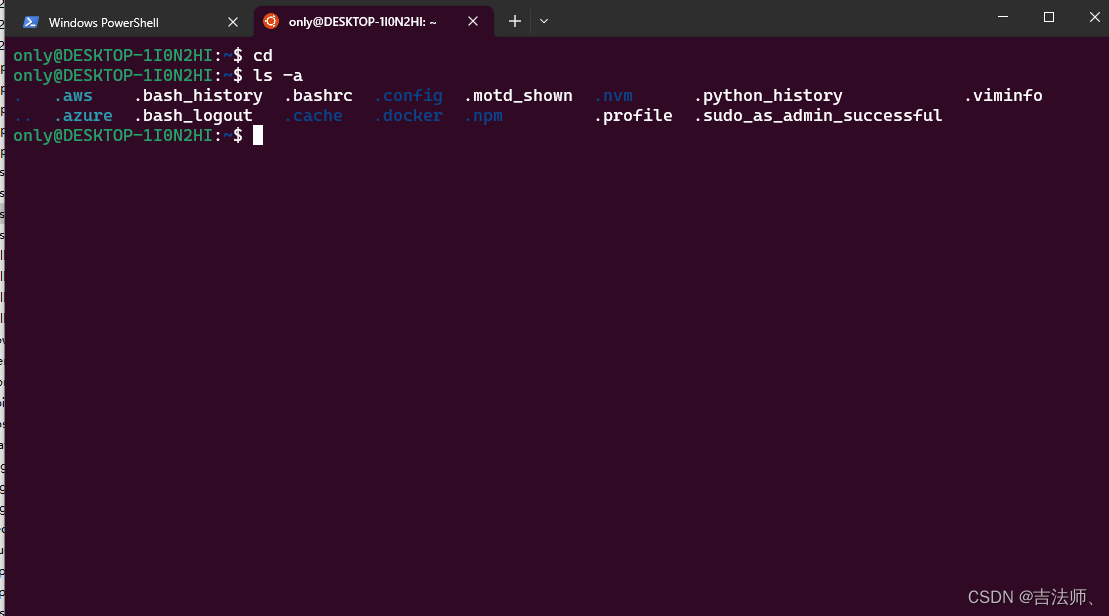Click the .docker entry in the terminal output
The width and height of the screenshot is (1109, 616).
tap(408, 115)
